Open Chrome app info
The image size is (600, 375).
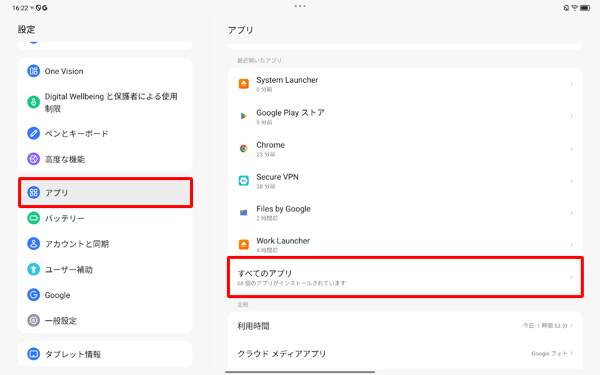pyautogui.click(x=405, y=148)
